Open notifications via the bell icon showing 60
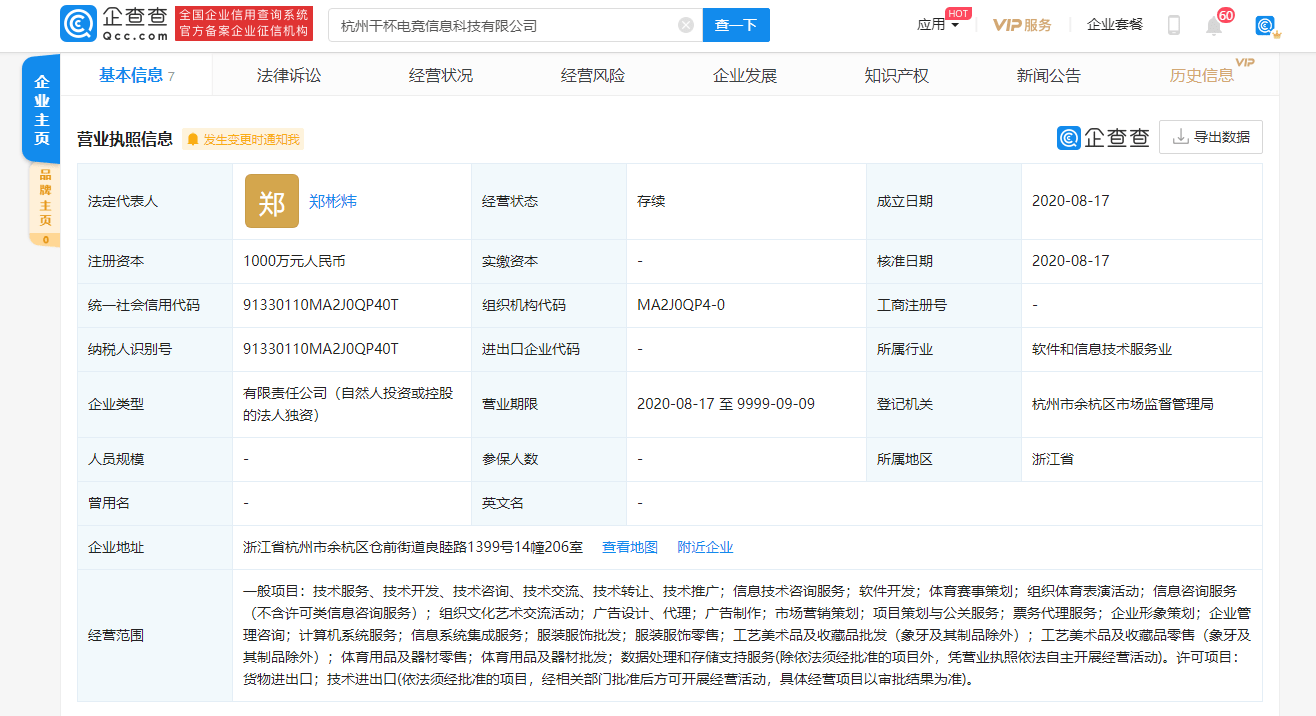 (1213, 26)
